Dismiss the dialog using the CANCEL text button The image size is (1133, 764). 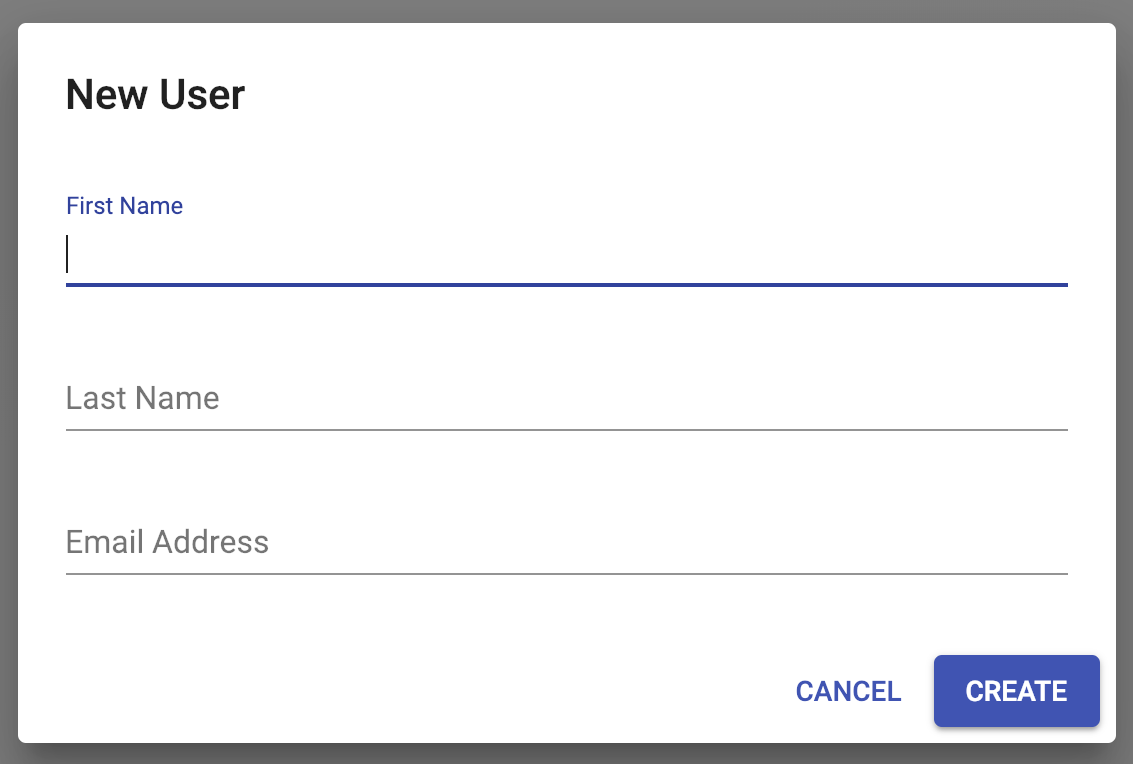848,691
